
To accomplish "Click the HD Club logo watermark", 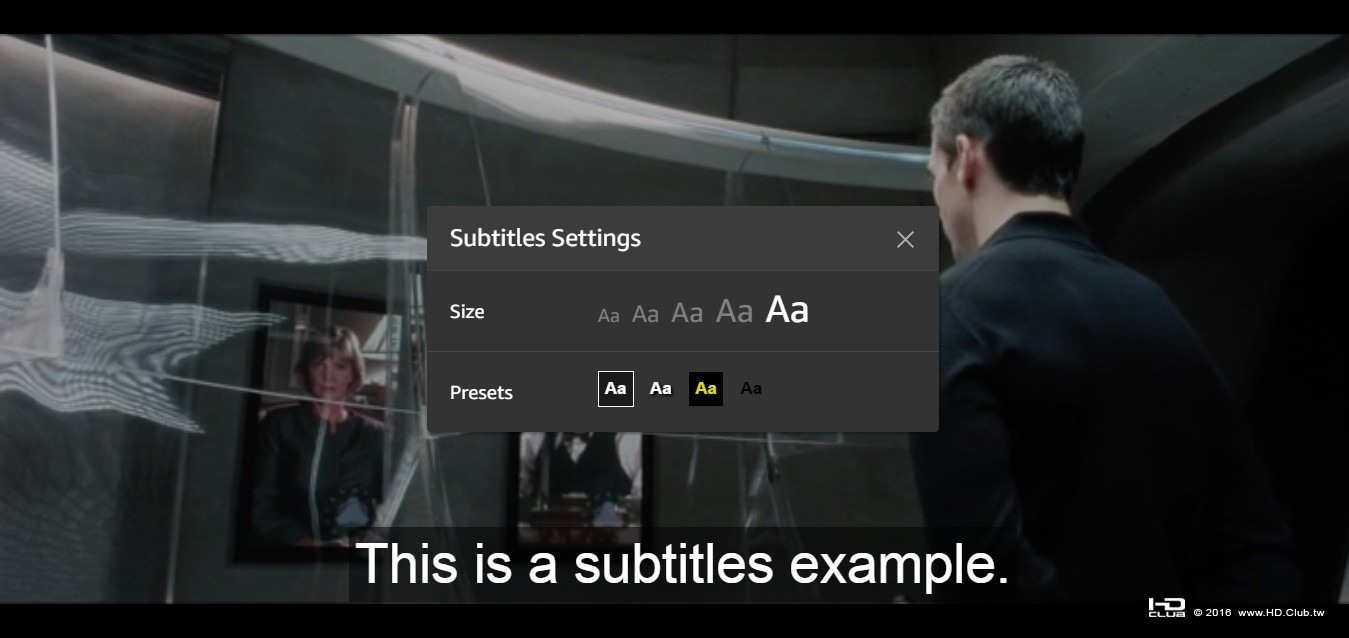I will (x=1166, y=607).
